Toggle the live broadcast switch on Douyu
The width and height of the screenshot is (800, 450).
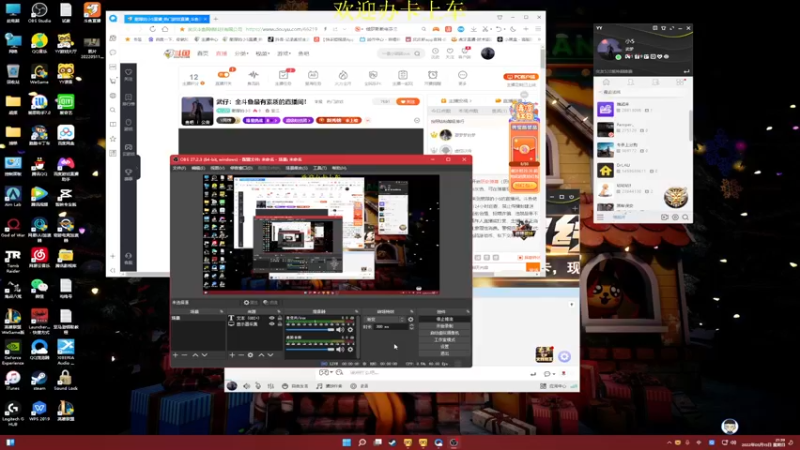pos(223,74)
